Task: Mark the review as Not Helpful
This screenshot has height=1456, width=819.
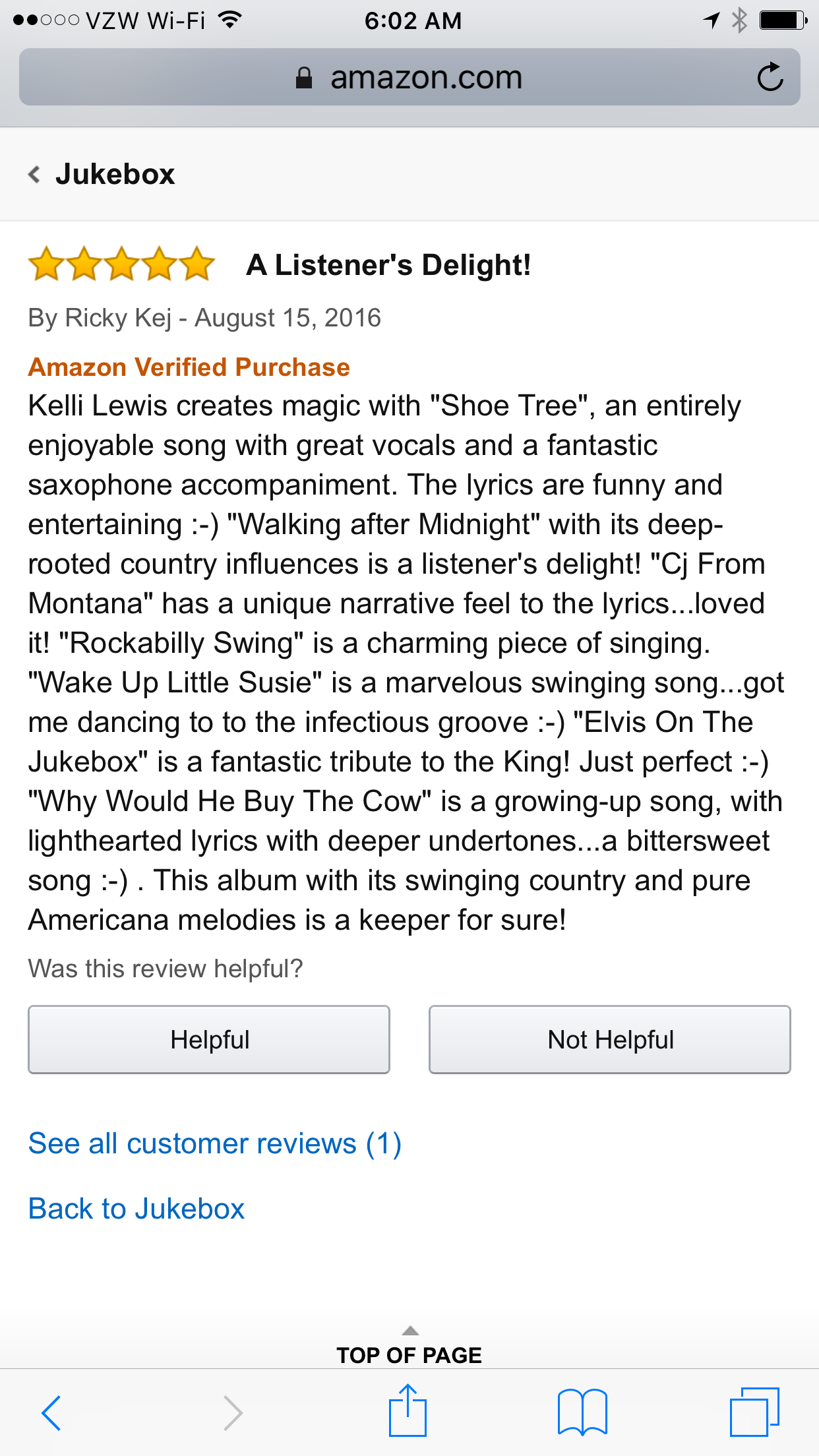Action: 610,1040
